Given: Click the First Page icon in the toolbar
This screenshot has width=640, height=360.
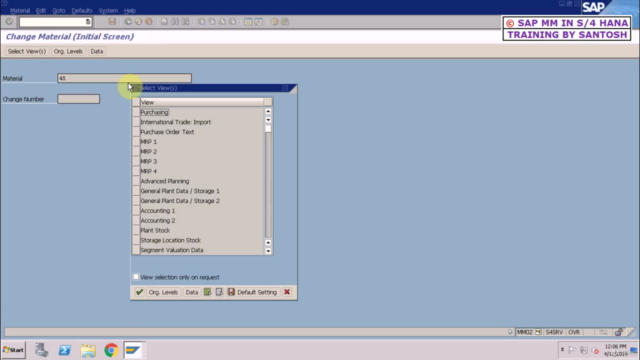Looking at the screenshot, I should pyautogui.click(x=201, y=22).
